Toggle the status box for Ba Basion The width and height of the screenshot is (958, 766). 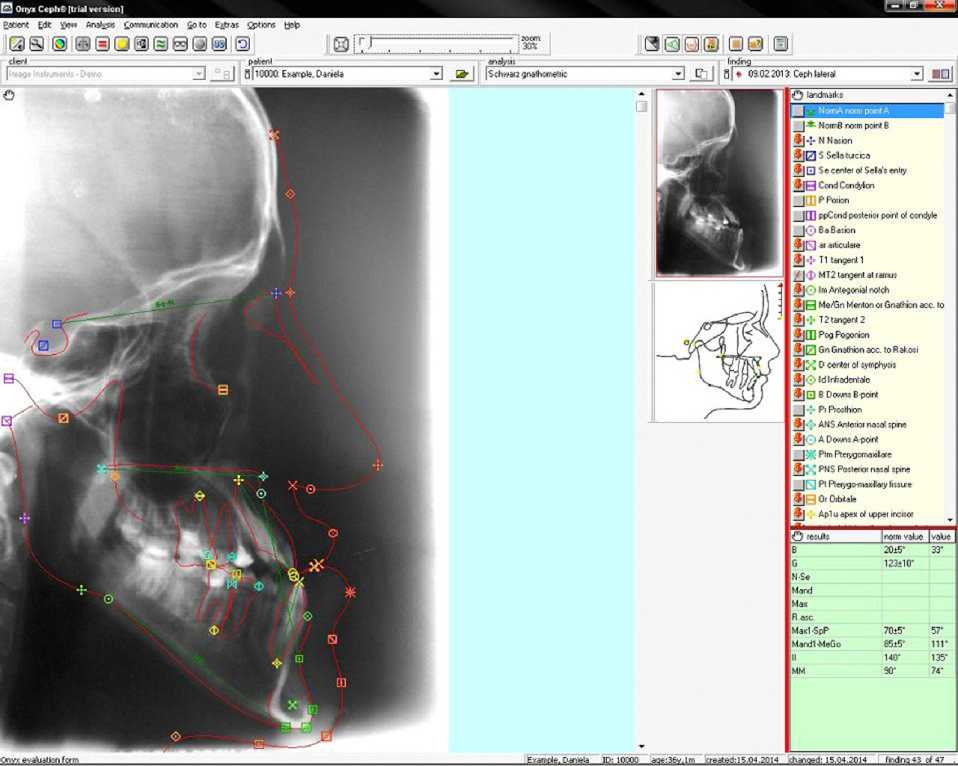[798, 230]
